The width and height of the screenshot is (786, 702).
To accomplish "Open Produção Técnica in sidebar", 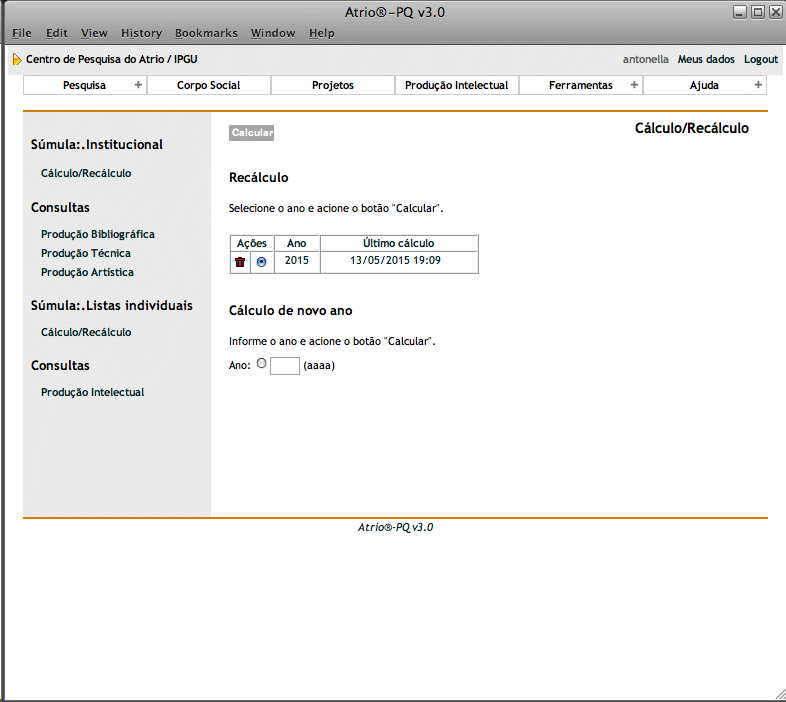I will pos(86,253).
